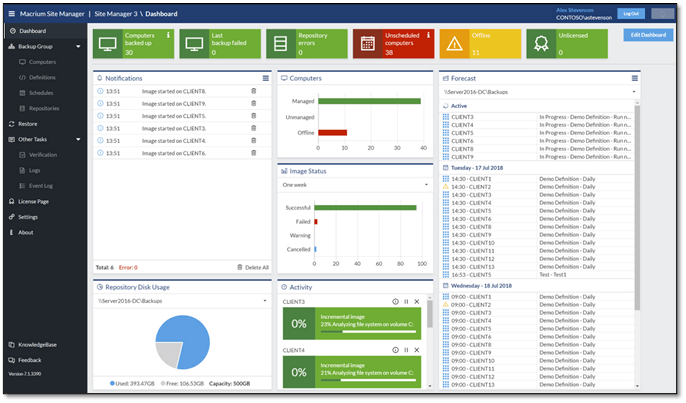The width and height of the screenshot is (686, 403).
Task: Click the CLIENT4 activity info icon
Action: click(396, 350)
